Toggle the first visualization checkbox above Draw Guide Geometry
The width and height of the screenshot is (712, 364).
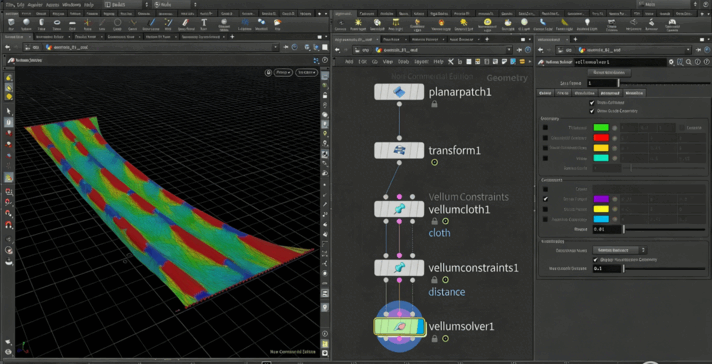click(592, 103)
